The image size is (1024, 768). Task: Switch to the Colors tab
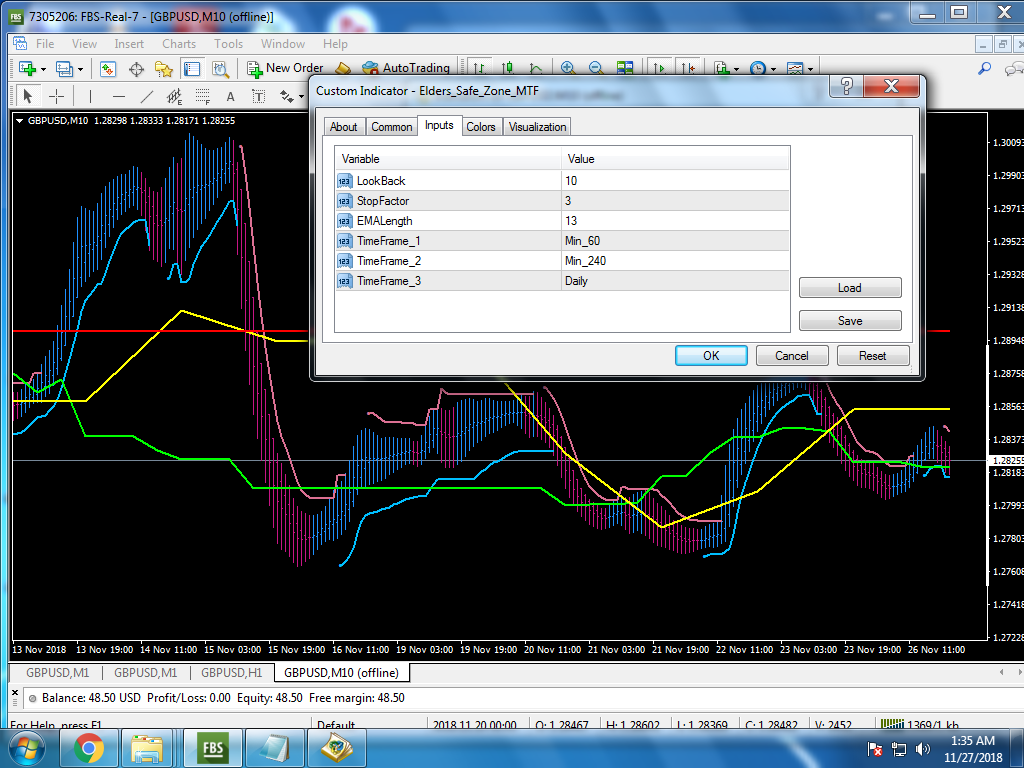481,127
